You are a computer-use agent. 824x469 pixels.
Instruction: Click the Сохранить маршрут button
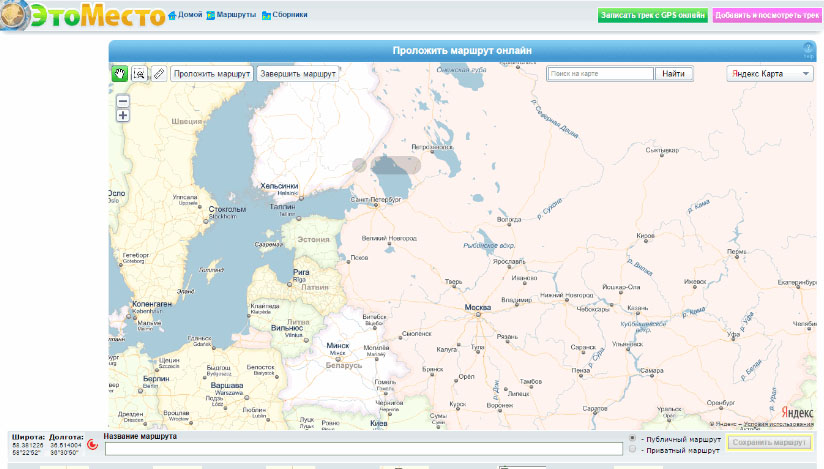coord(769,442)
